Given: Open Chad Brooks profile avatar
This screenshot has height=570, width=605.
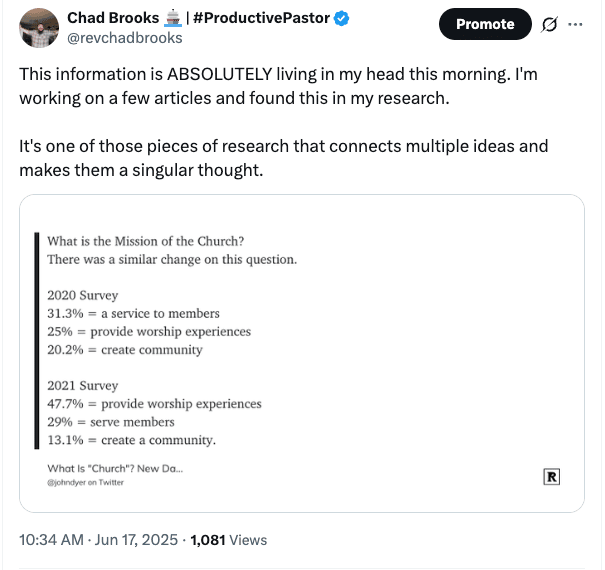Looking at the screenshot, I should [39, 28].
